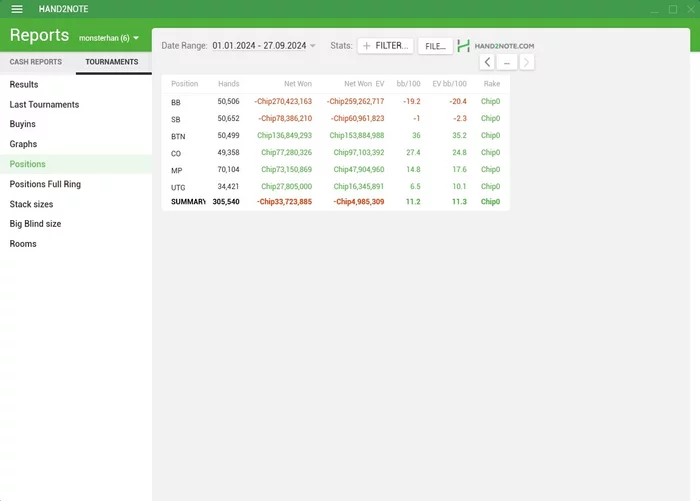Open the Date Range dropdown
The width and height of the screenshot is (700, 501).
coord(312,46)
